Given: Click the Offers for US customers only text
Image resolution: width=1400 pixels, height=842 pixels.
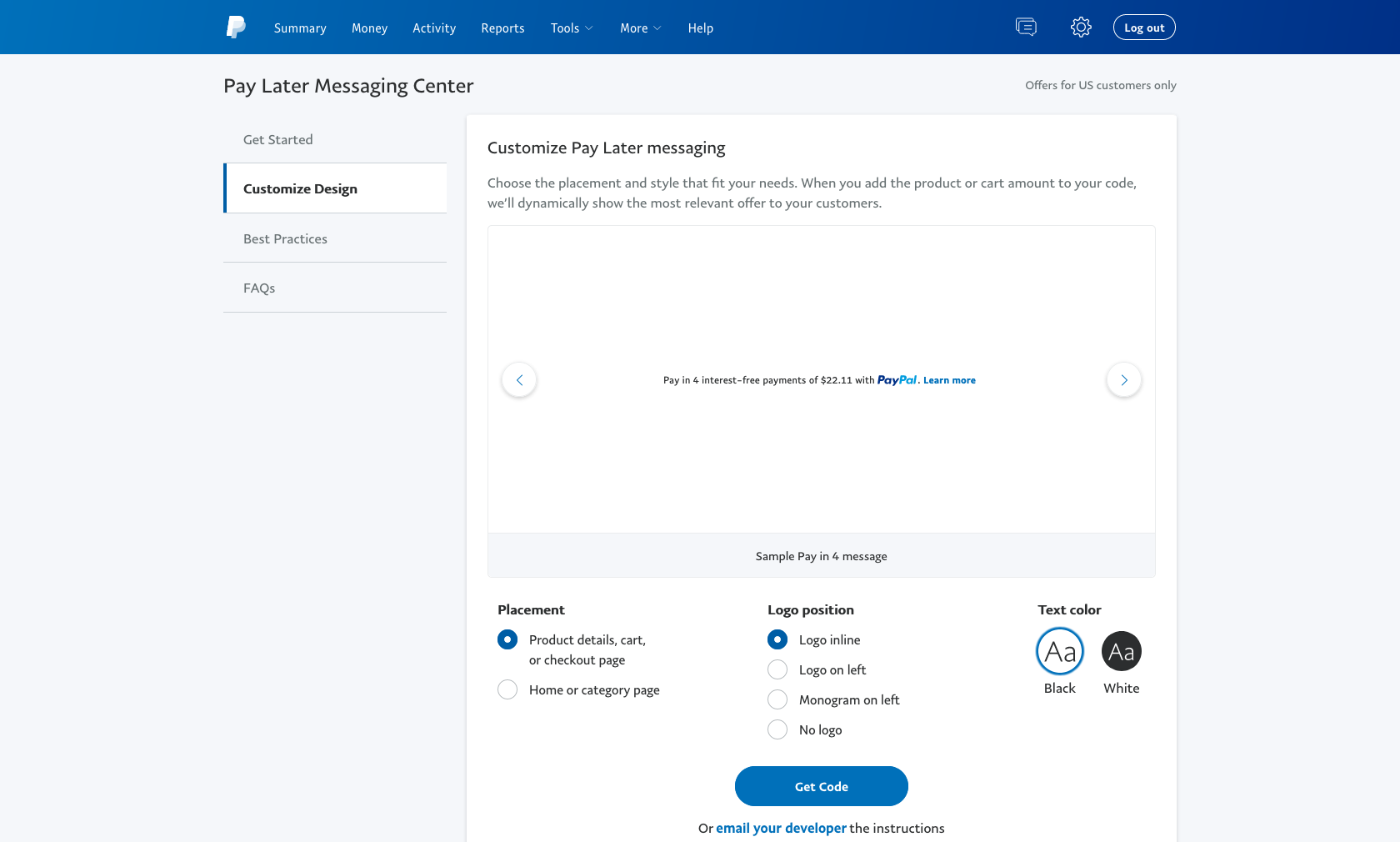Looking at the screenshot, I should click(1101, 85).
